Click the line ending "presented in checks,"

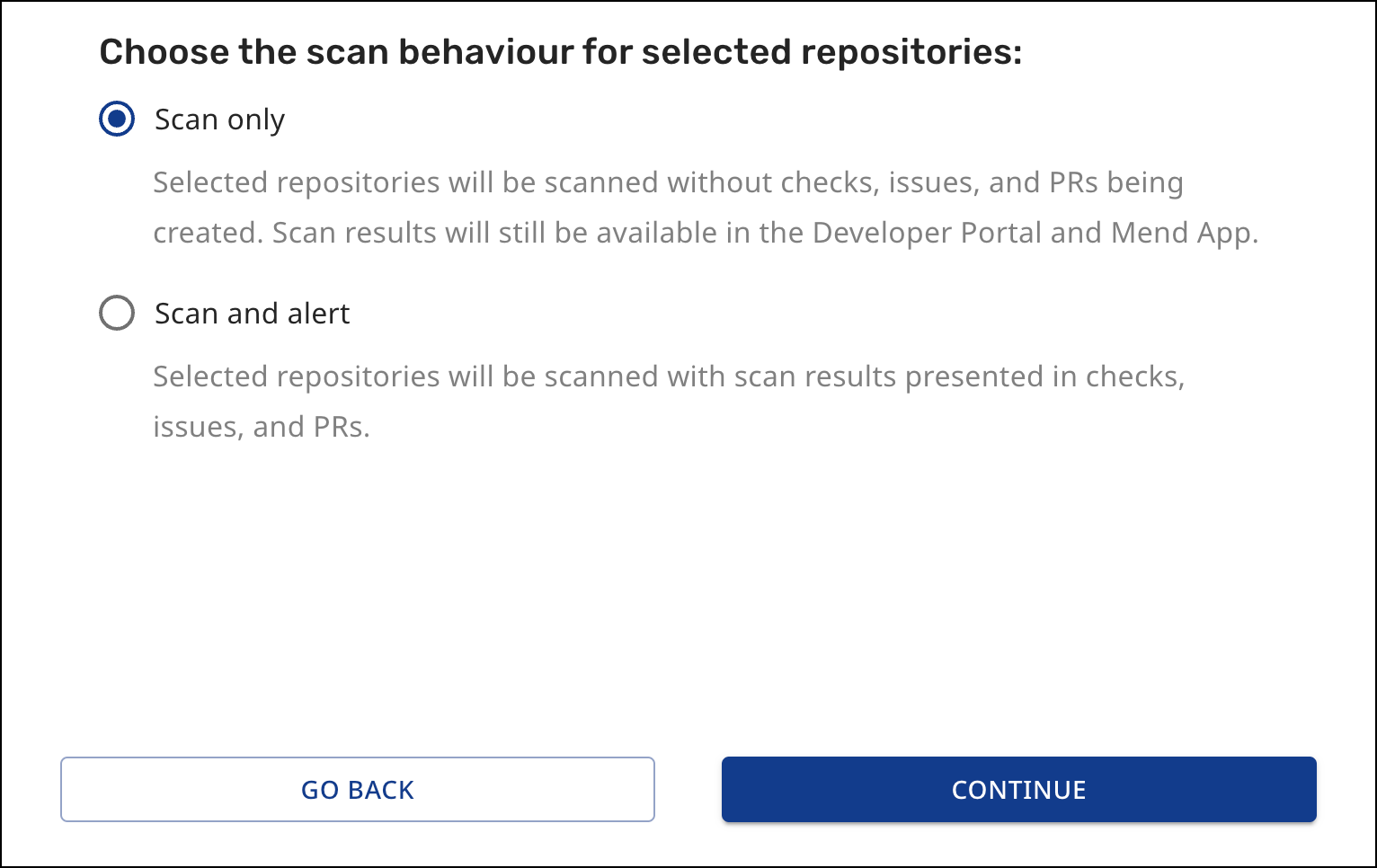coord(669,376)
